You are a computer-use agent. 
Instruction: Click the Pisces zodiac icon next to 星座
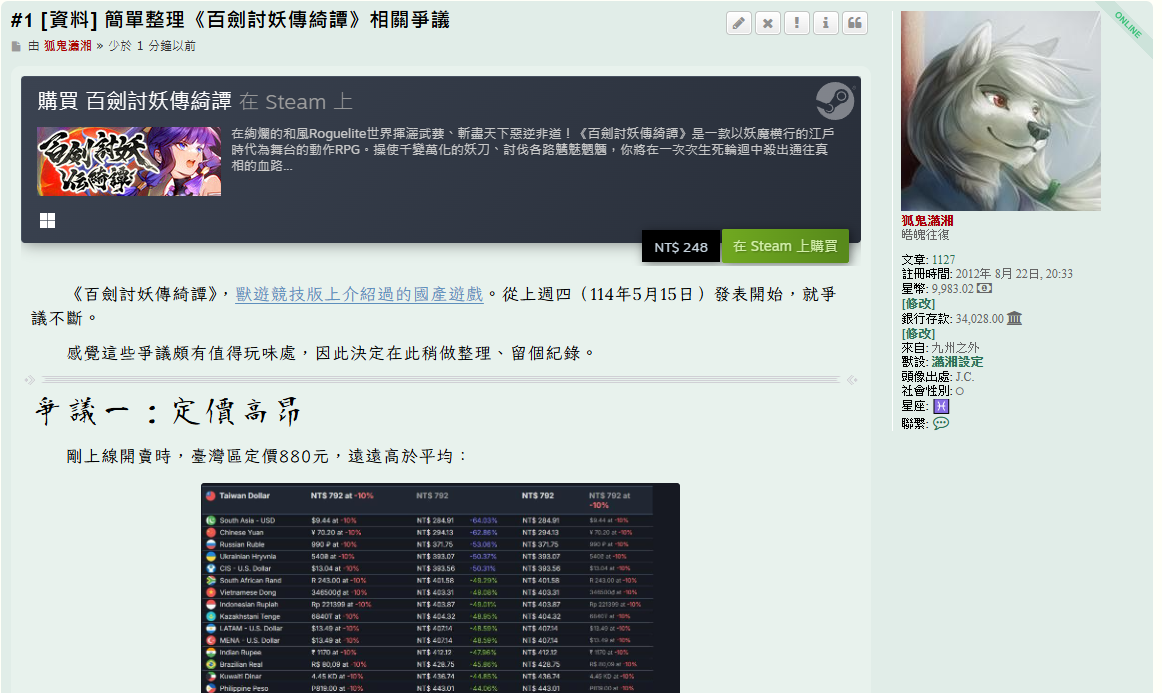pyautogui.click(x=940, y=406)
